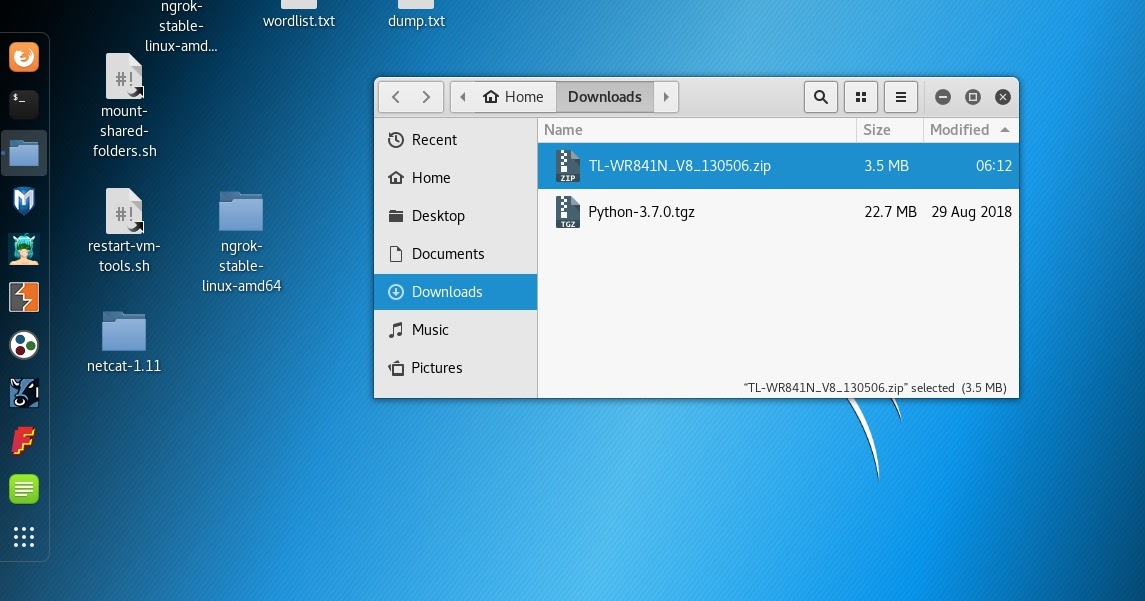
Task: Click the path bar left scroll arrow
Action: coord(462,97)
